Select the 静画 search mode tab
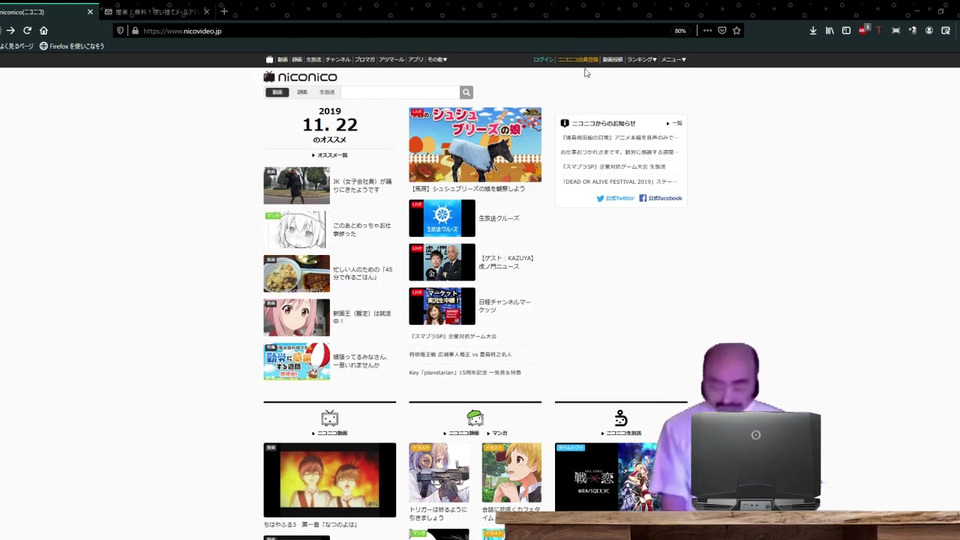The height and width of the screenshot is (540, 960). [302, 92]
